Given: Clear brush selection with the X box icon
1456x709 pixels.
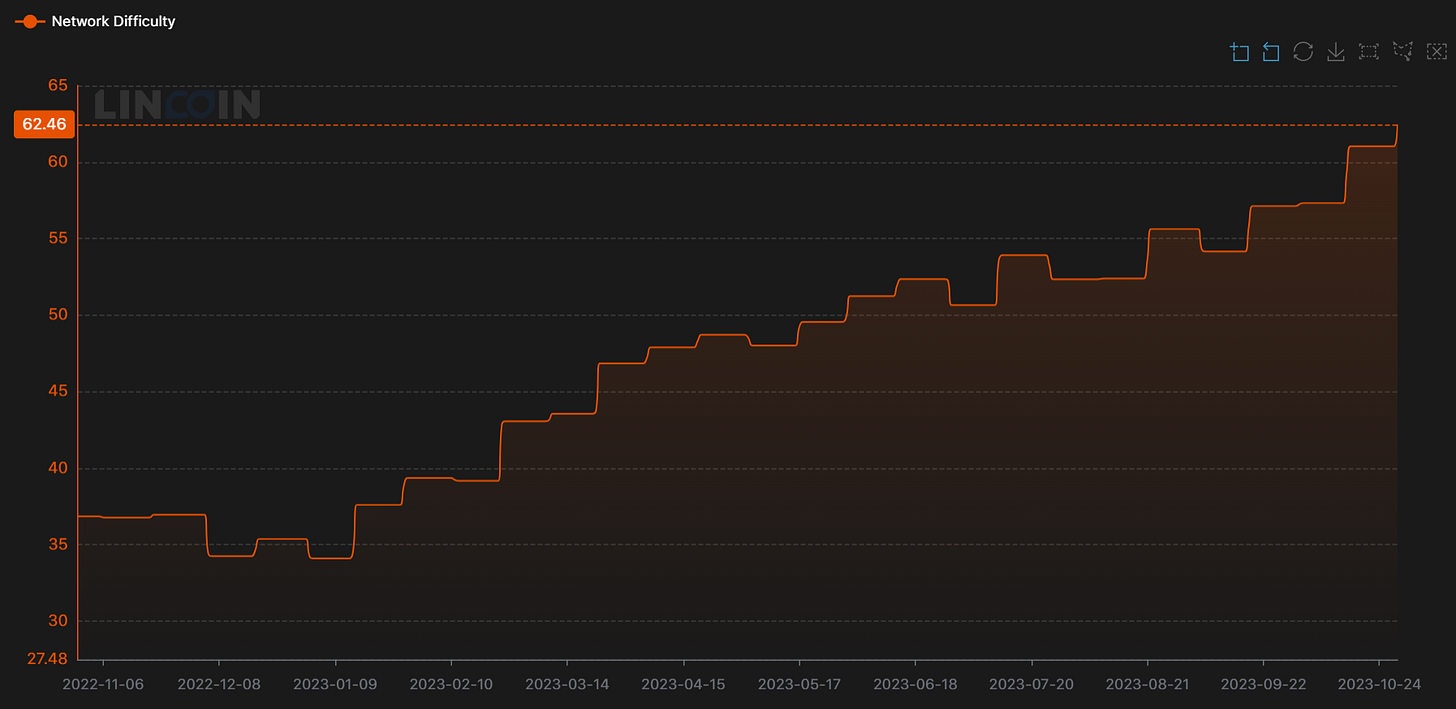Looking at the screenshot, I should (x=1435, y=52).
